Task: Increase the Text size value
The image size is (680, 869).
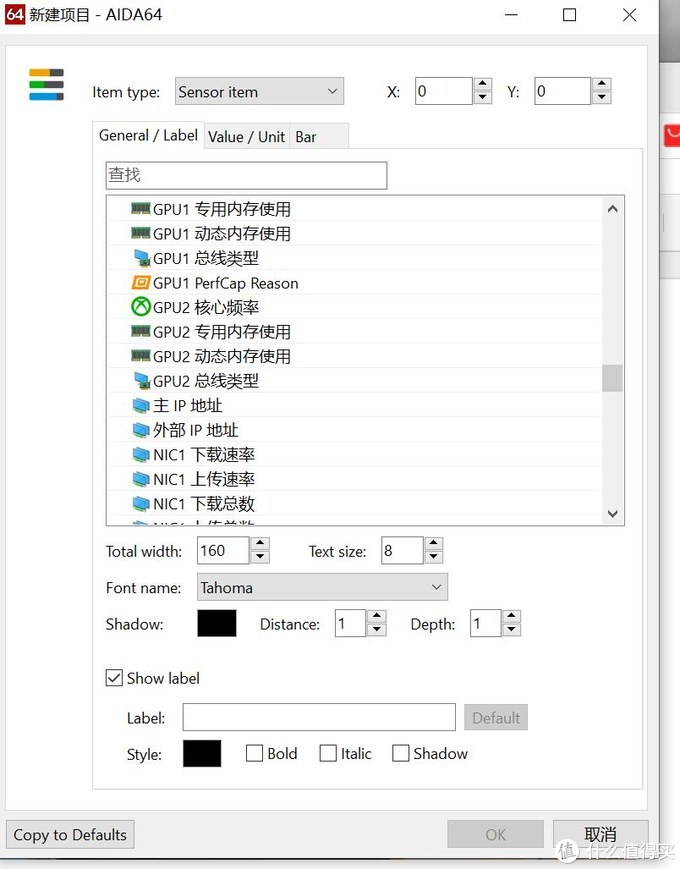Action: (433, 544)
